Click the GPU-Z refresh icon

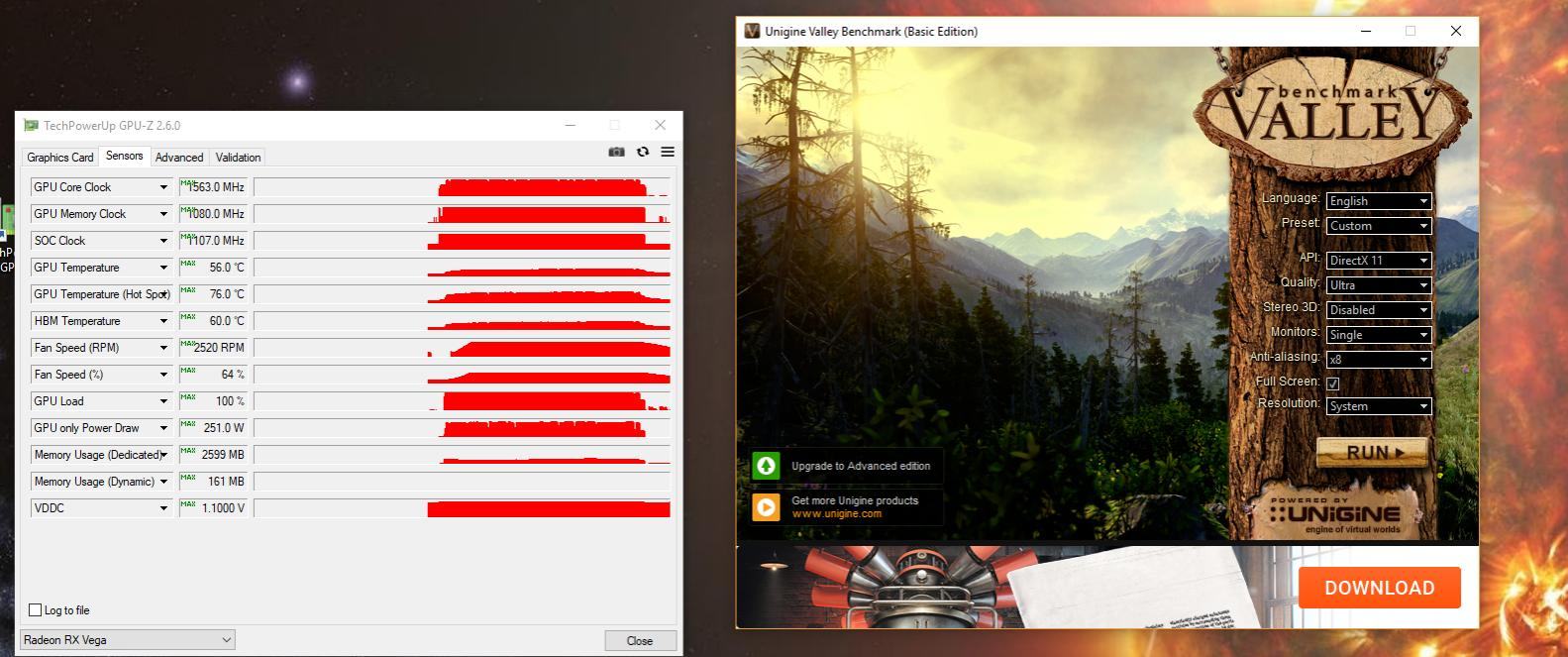click(x=643, y=152)
